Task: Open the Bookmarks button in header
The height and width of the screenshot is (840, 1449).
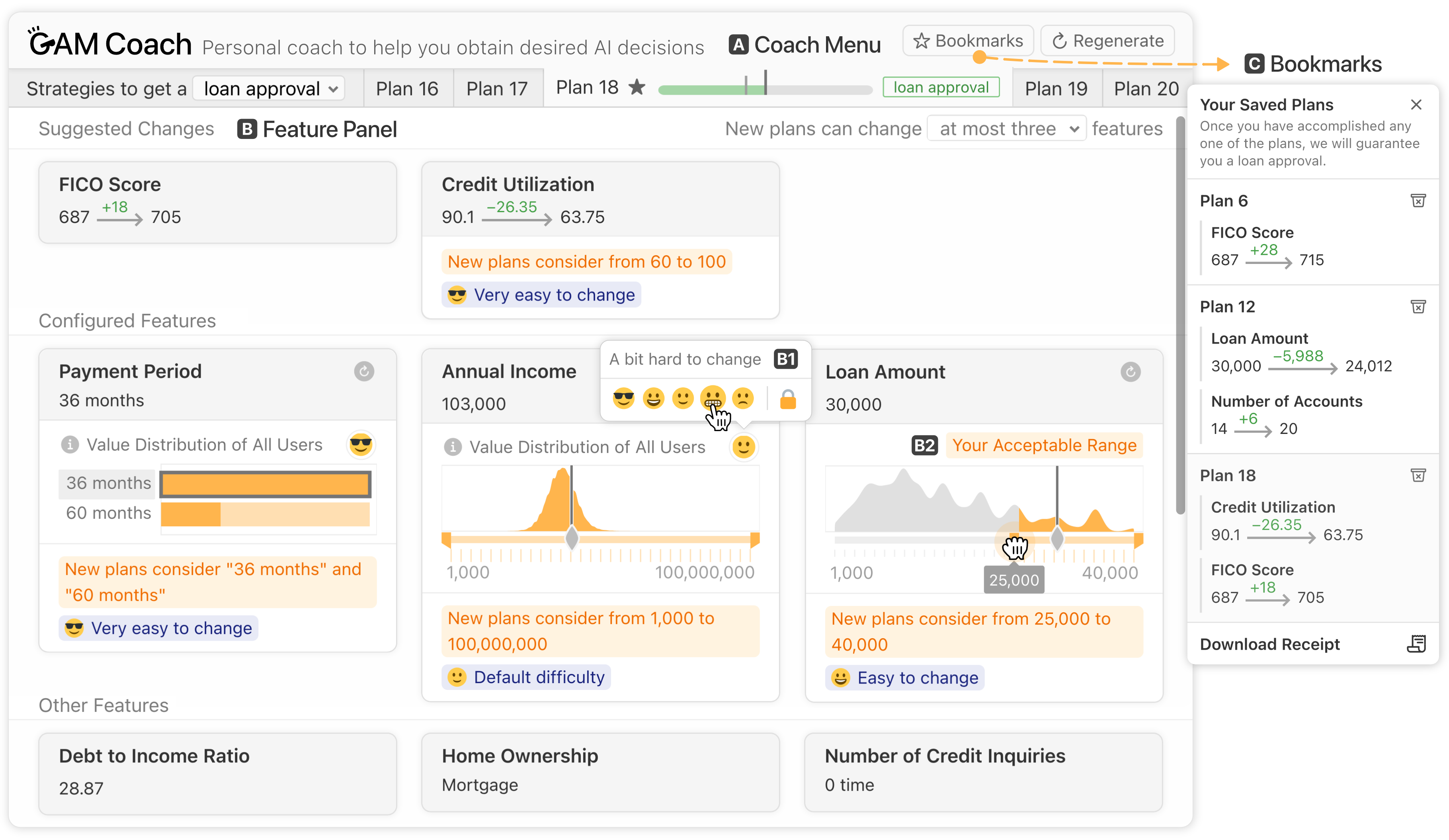Action: 968,41
